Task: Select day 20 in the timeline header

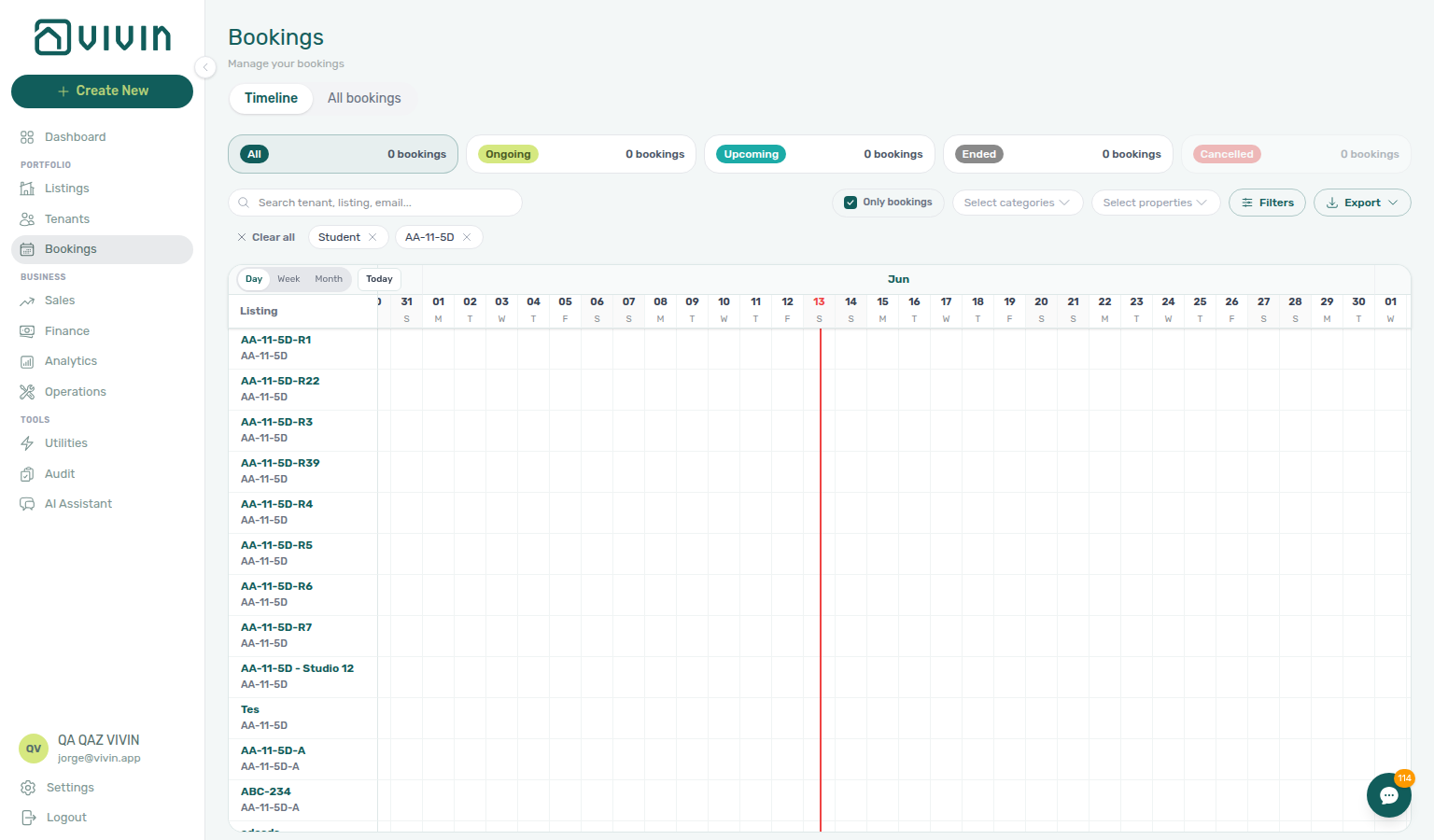Action: tap(1041, 310)
